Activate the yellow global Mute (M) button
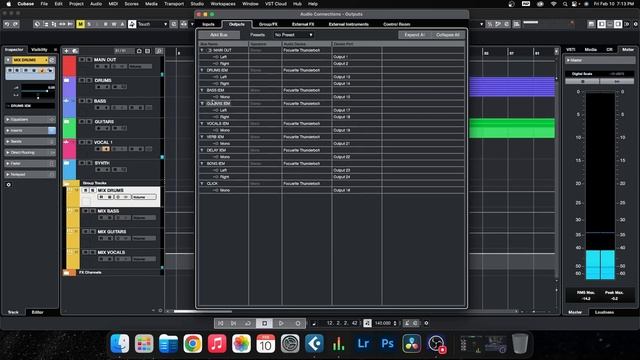640x360 pixels. [80, 24]
